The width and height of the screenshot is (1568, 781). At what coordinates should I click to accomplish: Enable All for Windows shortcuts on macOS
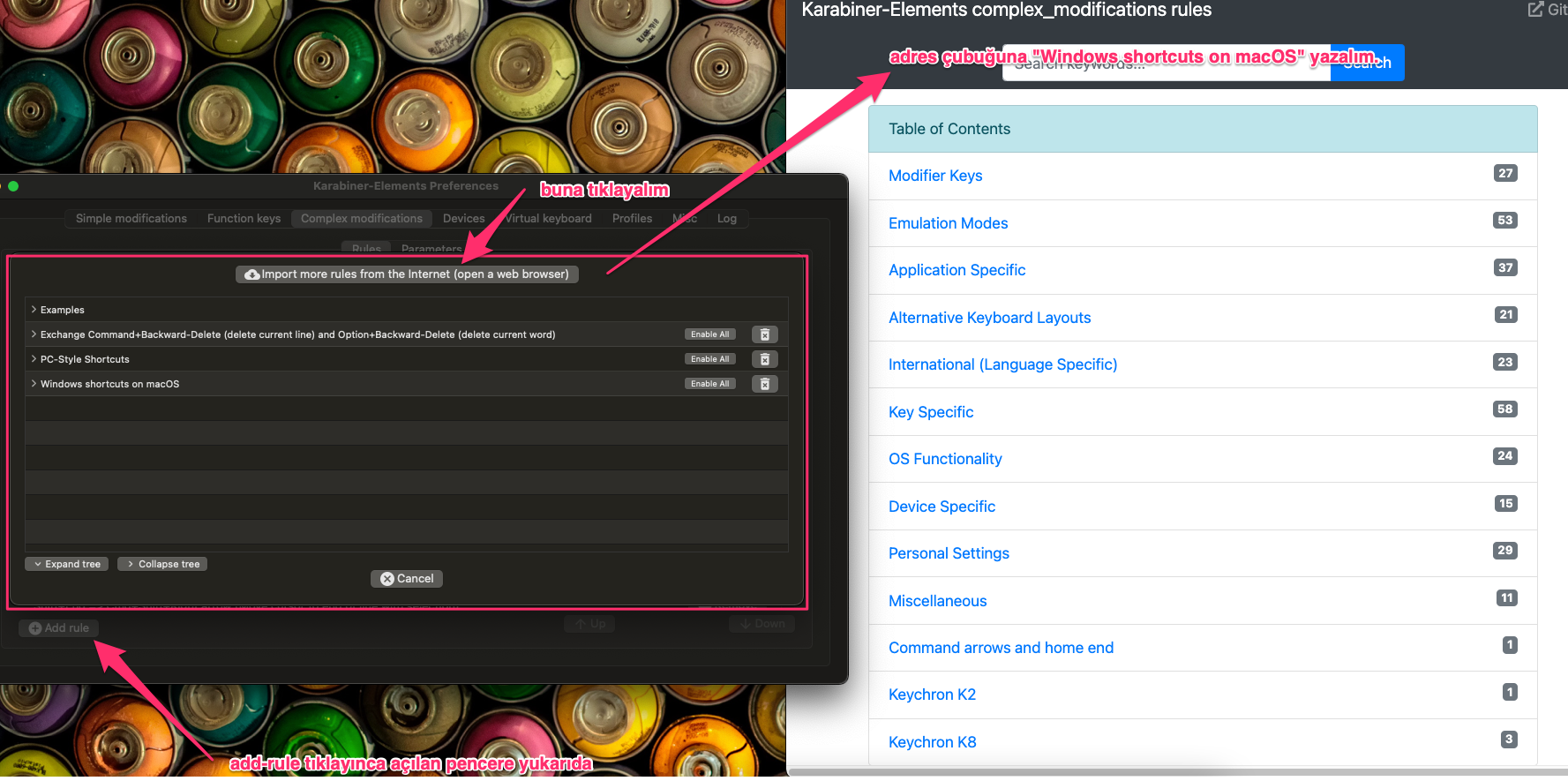pyautogui.click(x=710, y=384)
